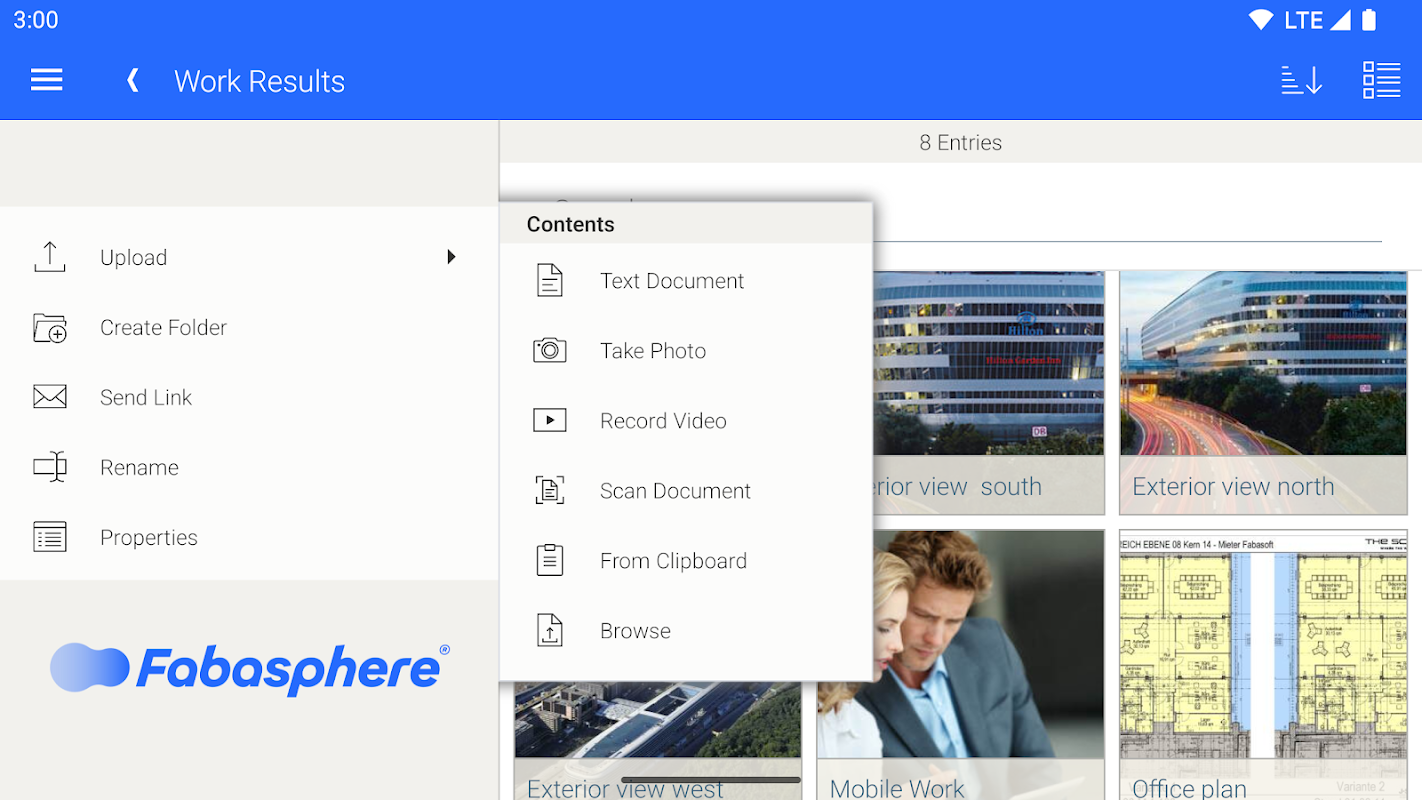Open the Exterior view north thumbnail

click(1263, 392)
